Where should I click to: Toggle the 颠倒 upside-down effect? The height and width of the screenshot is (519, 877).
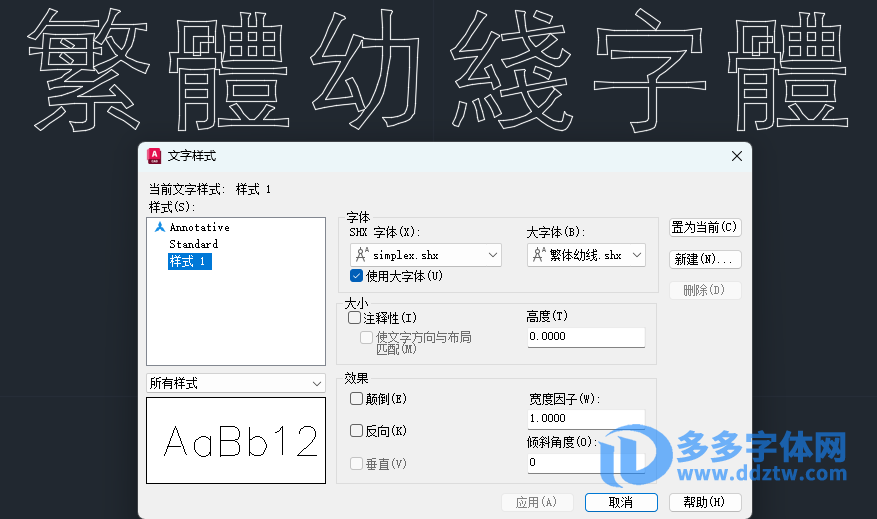click(356, 399)
